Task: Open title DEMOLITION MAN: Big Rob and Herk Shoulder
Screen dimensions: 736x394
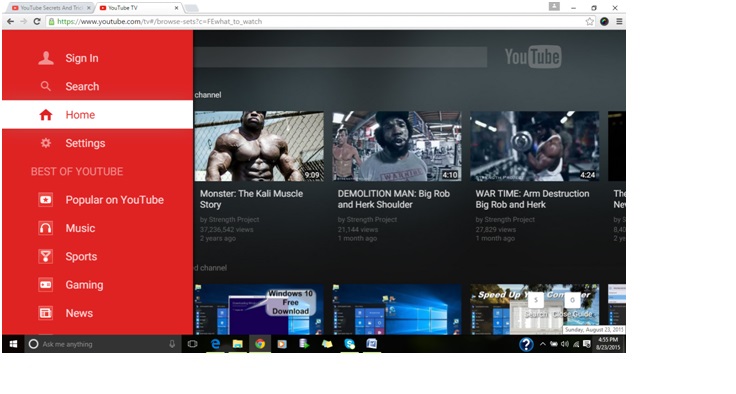Action: [393, 199]
